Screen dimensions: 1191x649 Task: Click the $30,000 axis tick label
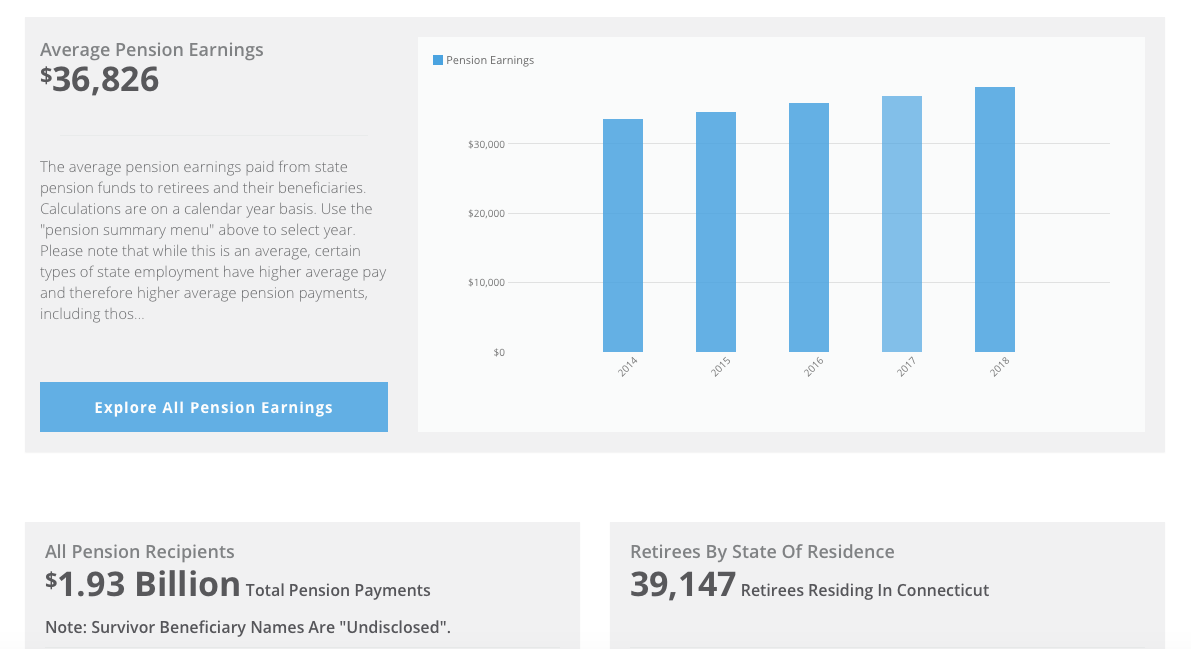point(489,143)
